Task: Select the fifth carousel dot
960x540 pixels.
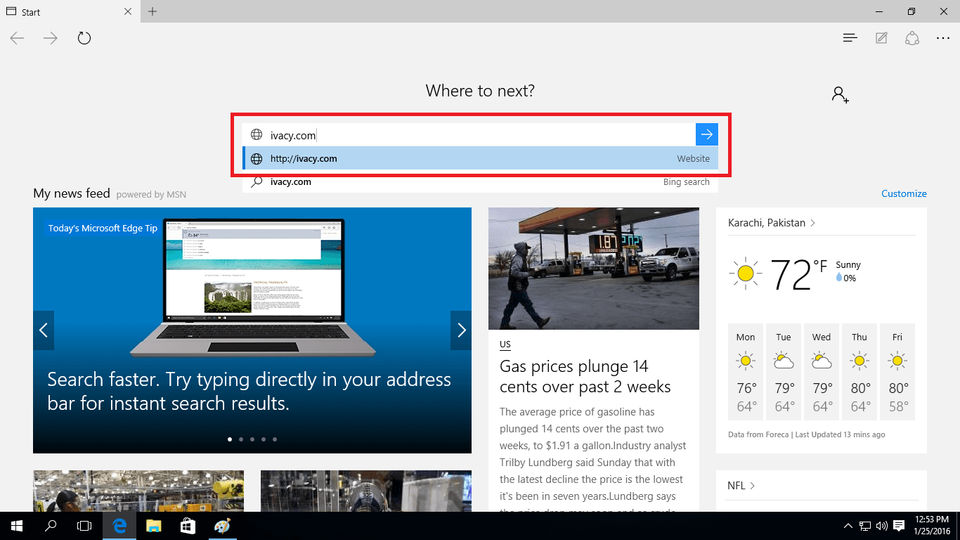Action: coord(275,439)
